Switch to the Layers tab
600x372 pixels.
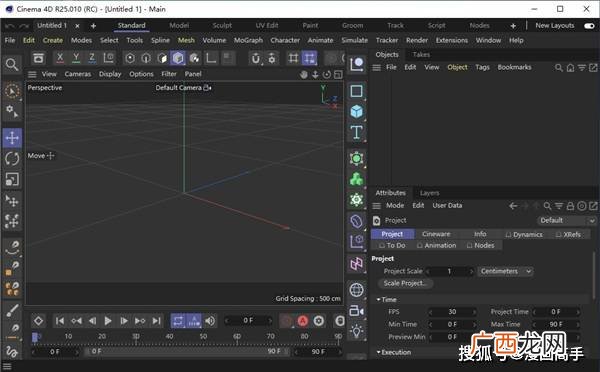(x=429, y=193)
